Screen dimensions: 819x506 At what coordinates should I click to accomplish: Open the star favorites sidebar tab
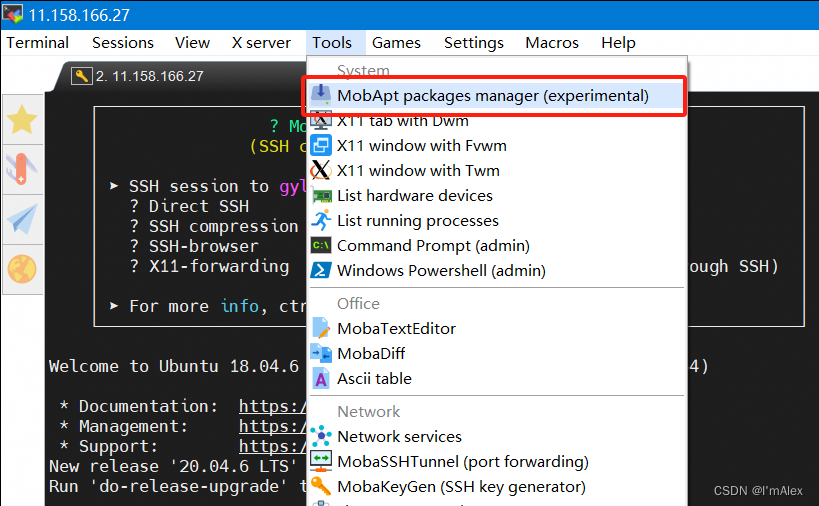coord(22,120)
